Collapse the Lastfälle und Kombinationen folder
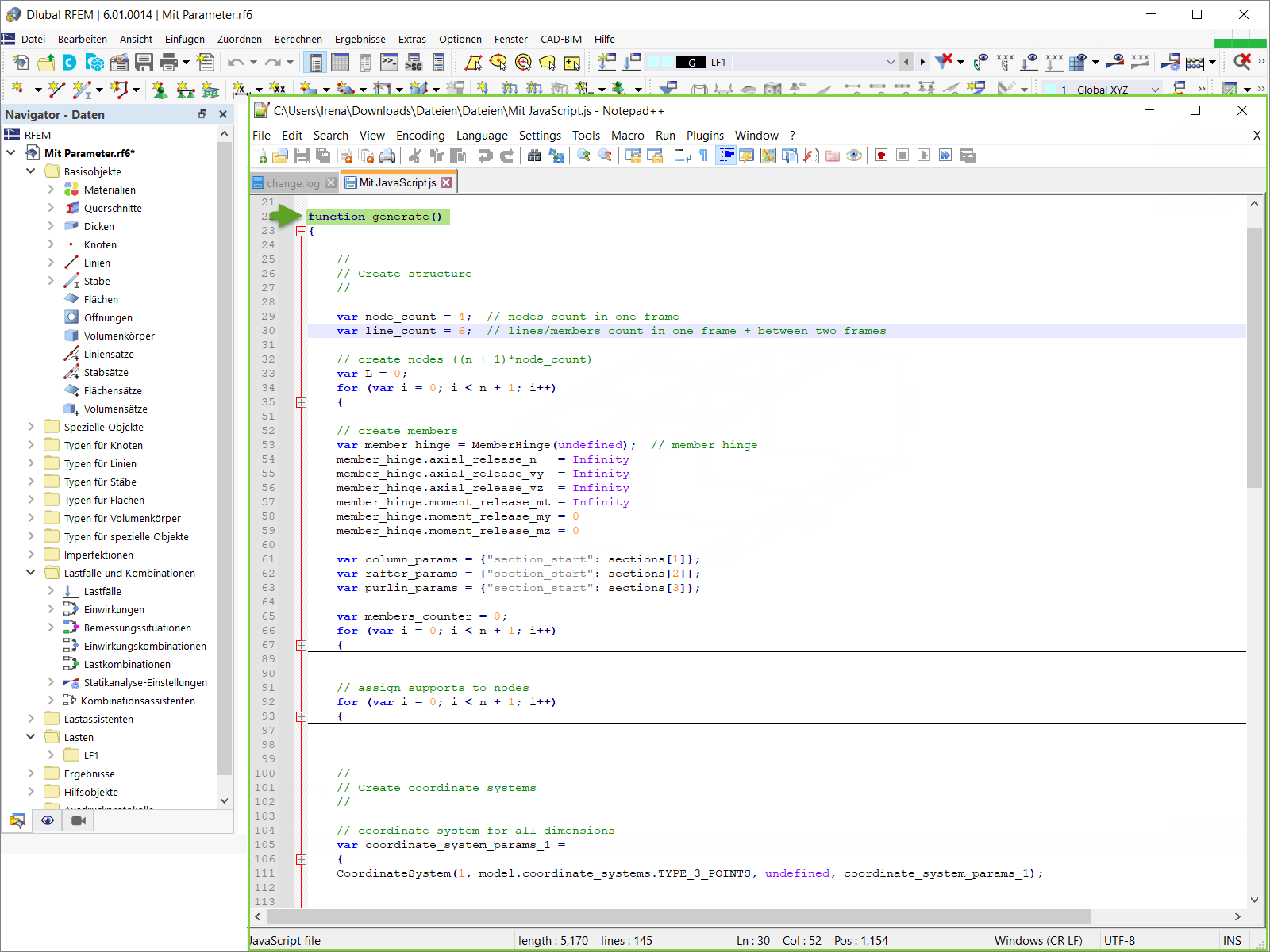Image resolution: width=1270 pixels, height=952 pixels. 31,573
